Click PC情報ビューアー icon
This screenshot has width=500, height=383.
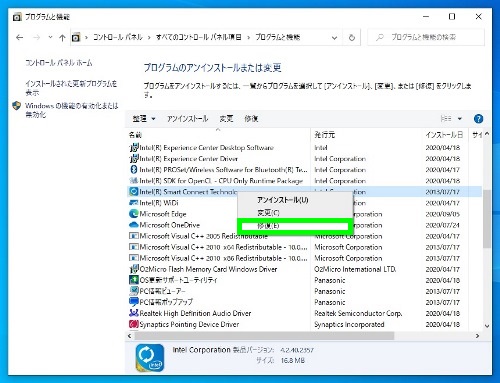click(x=134, y=291)
